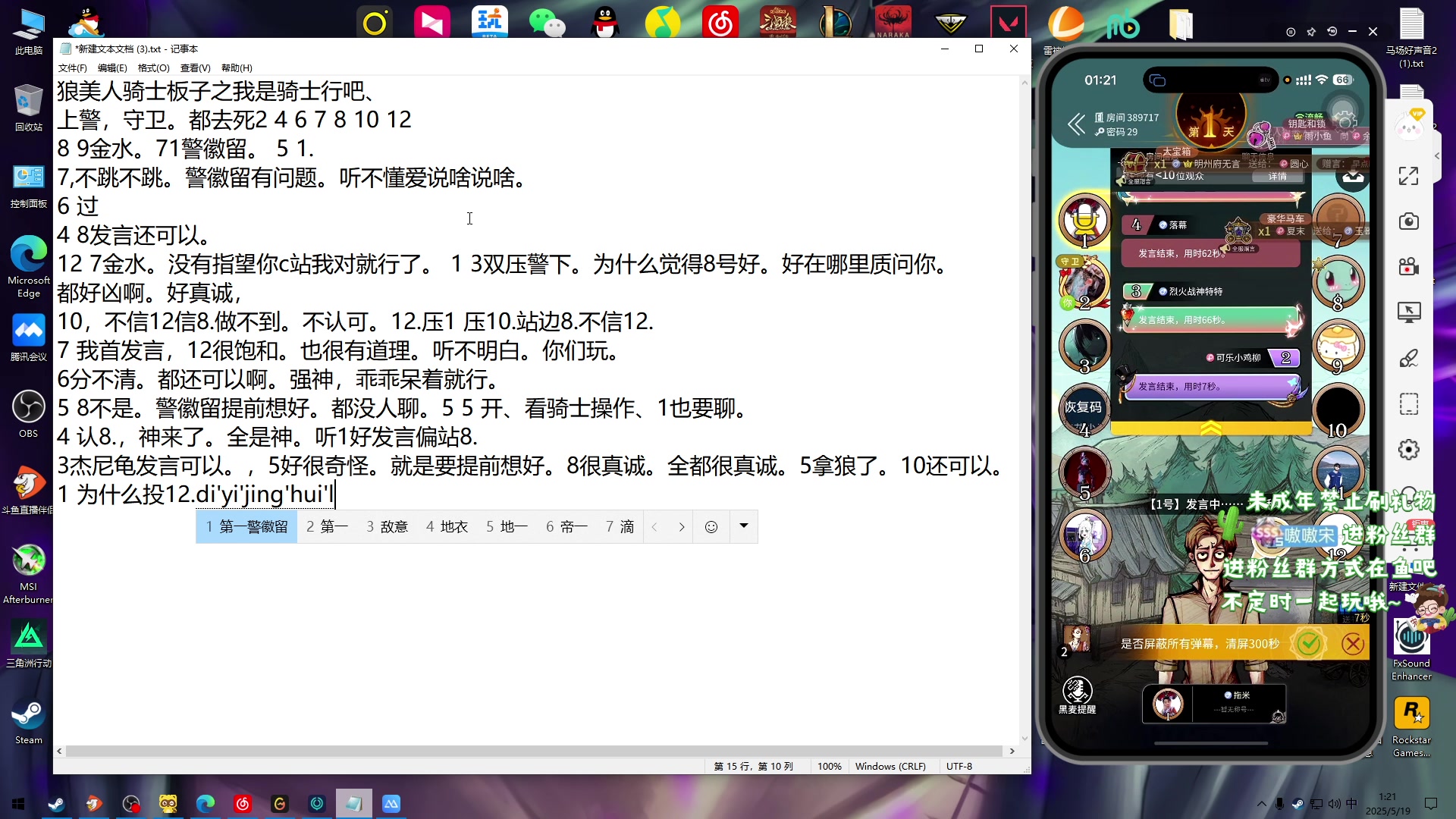Viewport: 1456px width, 819px height.
Task: Show hidden tray icons chevron
Action: tap(1262, 804)
